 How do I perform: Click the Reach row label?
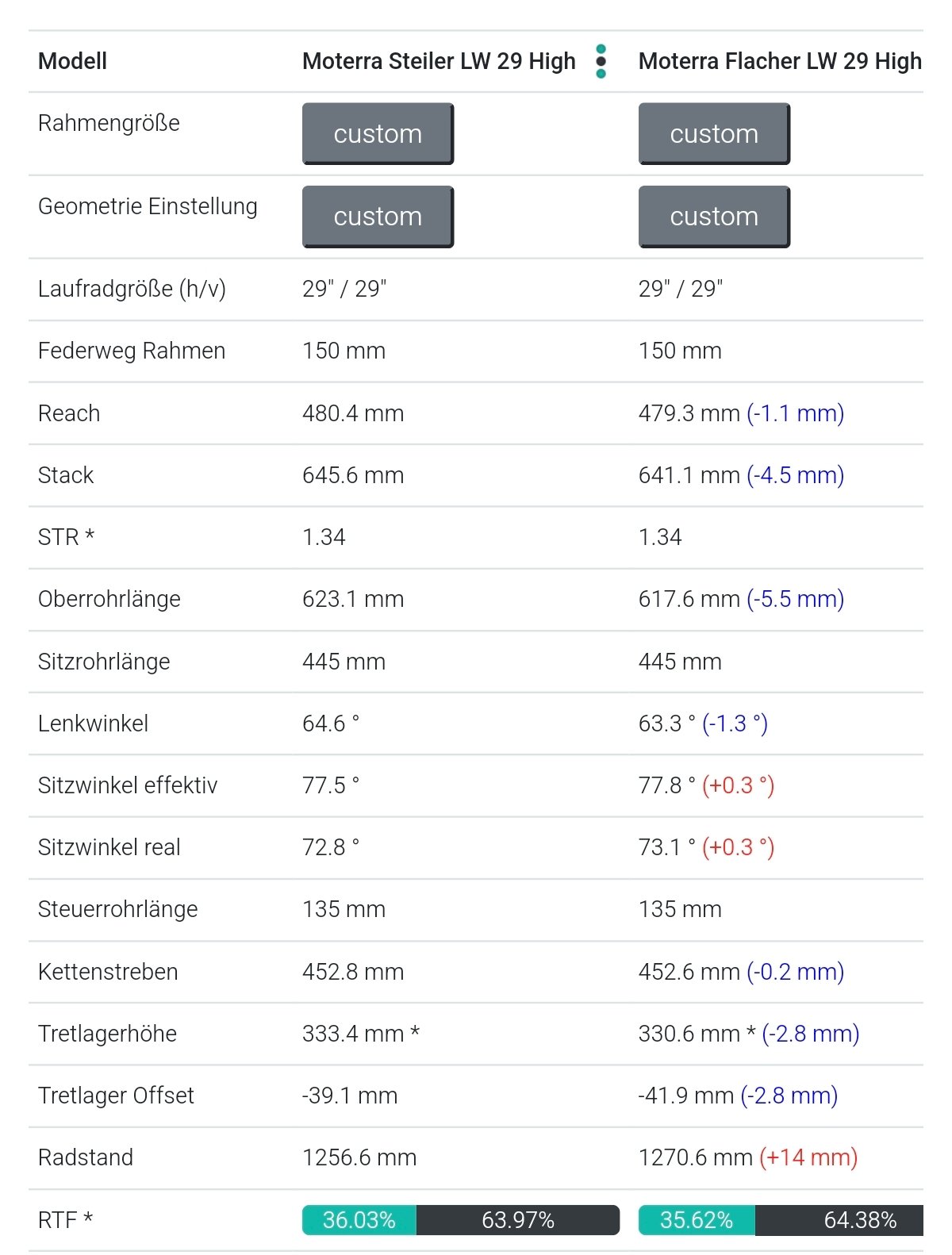[x=69, y=413]
